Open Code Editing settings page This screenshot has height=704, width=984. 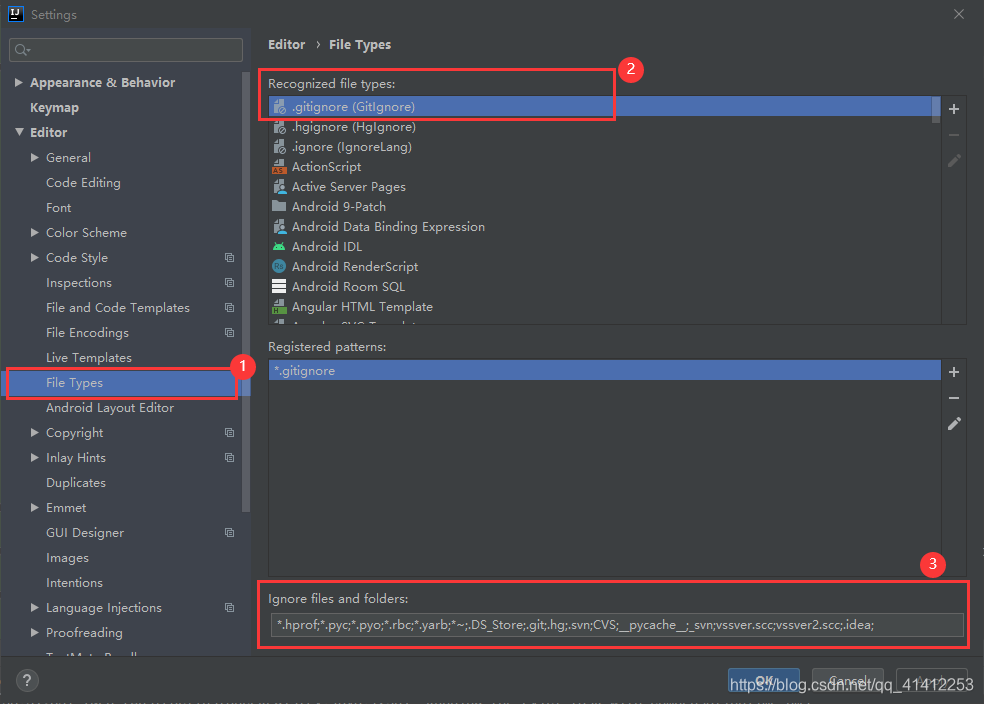point(83,183)
